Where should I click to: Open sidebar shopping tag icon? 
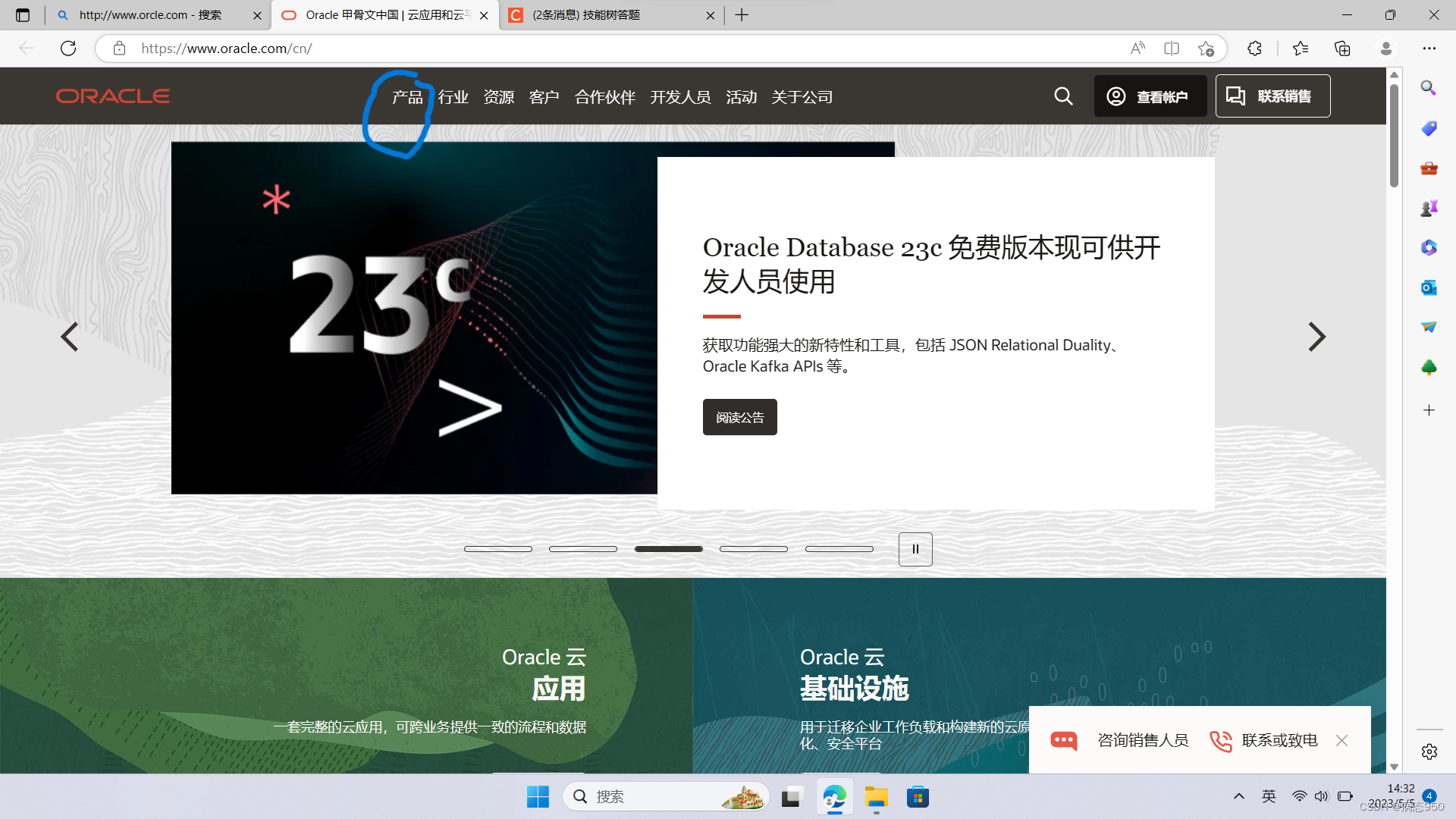(1429, 128)
